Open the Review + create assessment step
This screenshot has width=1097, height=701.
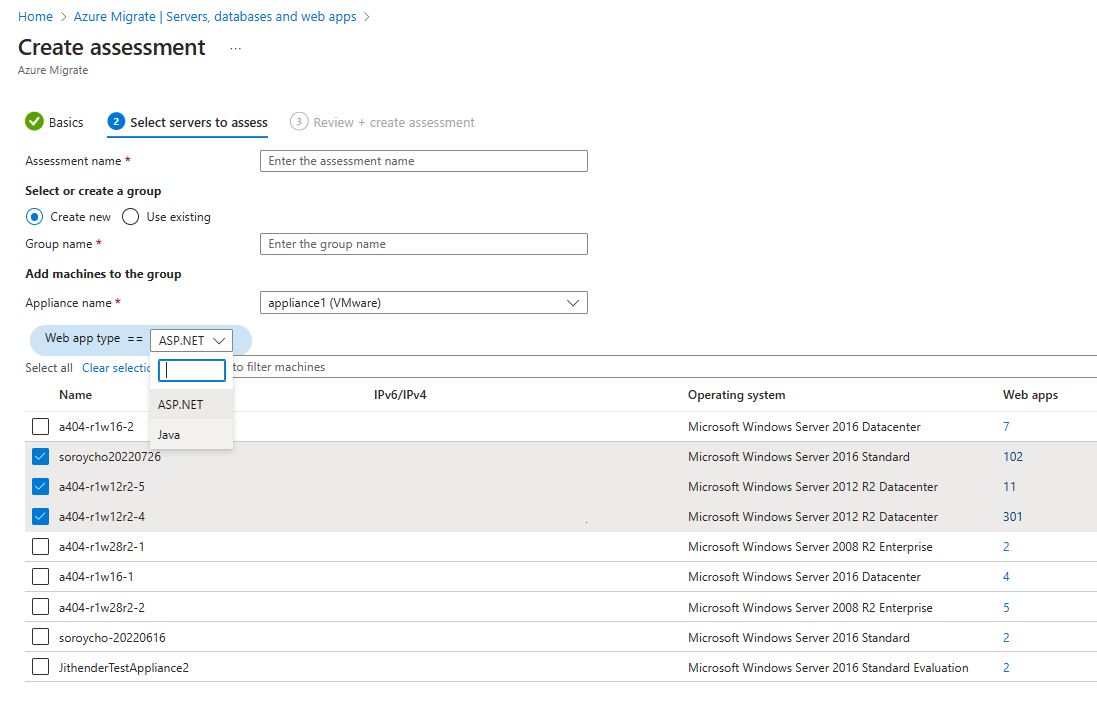[x=392, y=121]
